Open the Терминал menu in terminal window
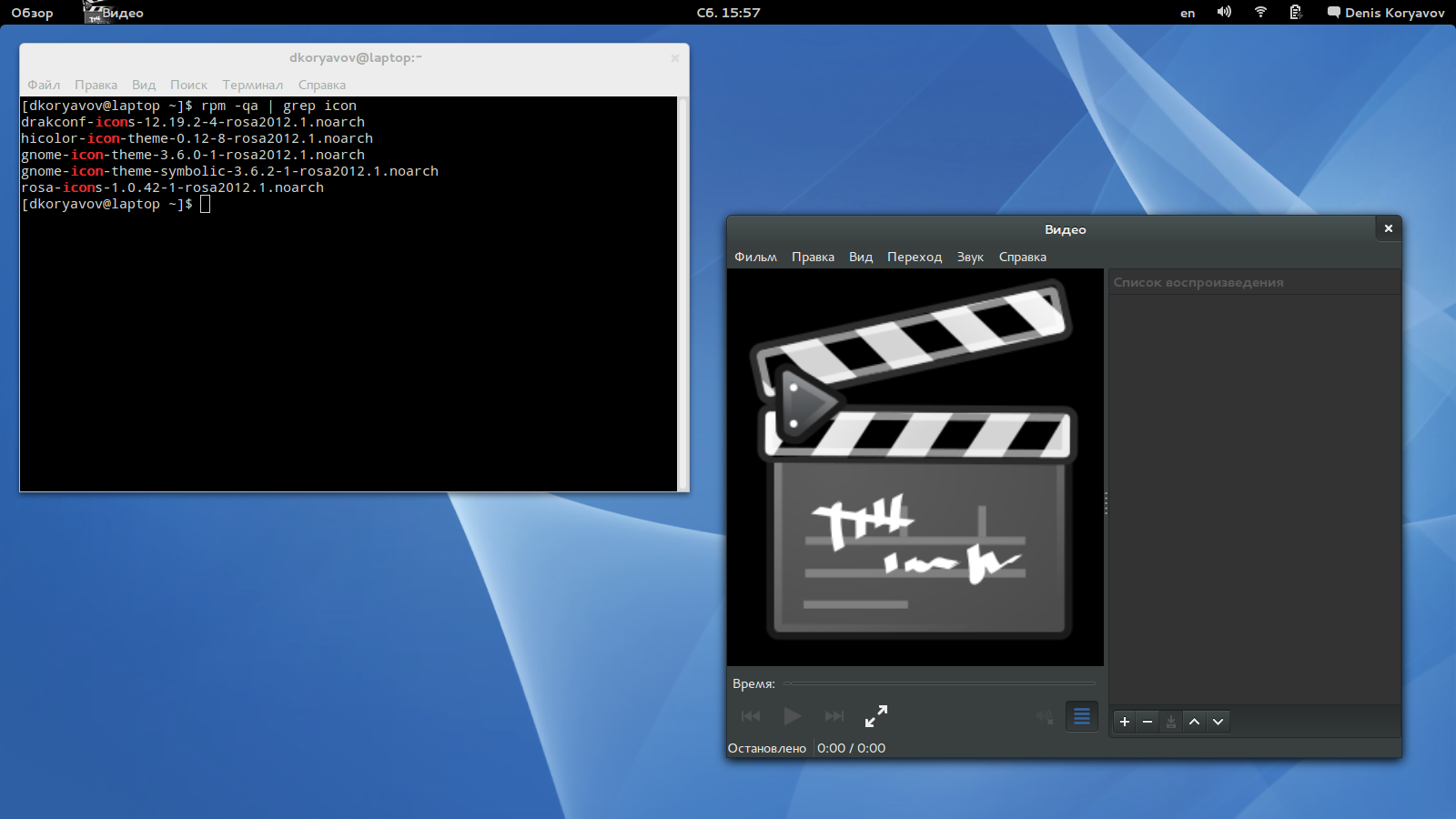 (252, 85)
